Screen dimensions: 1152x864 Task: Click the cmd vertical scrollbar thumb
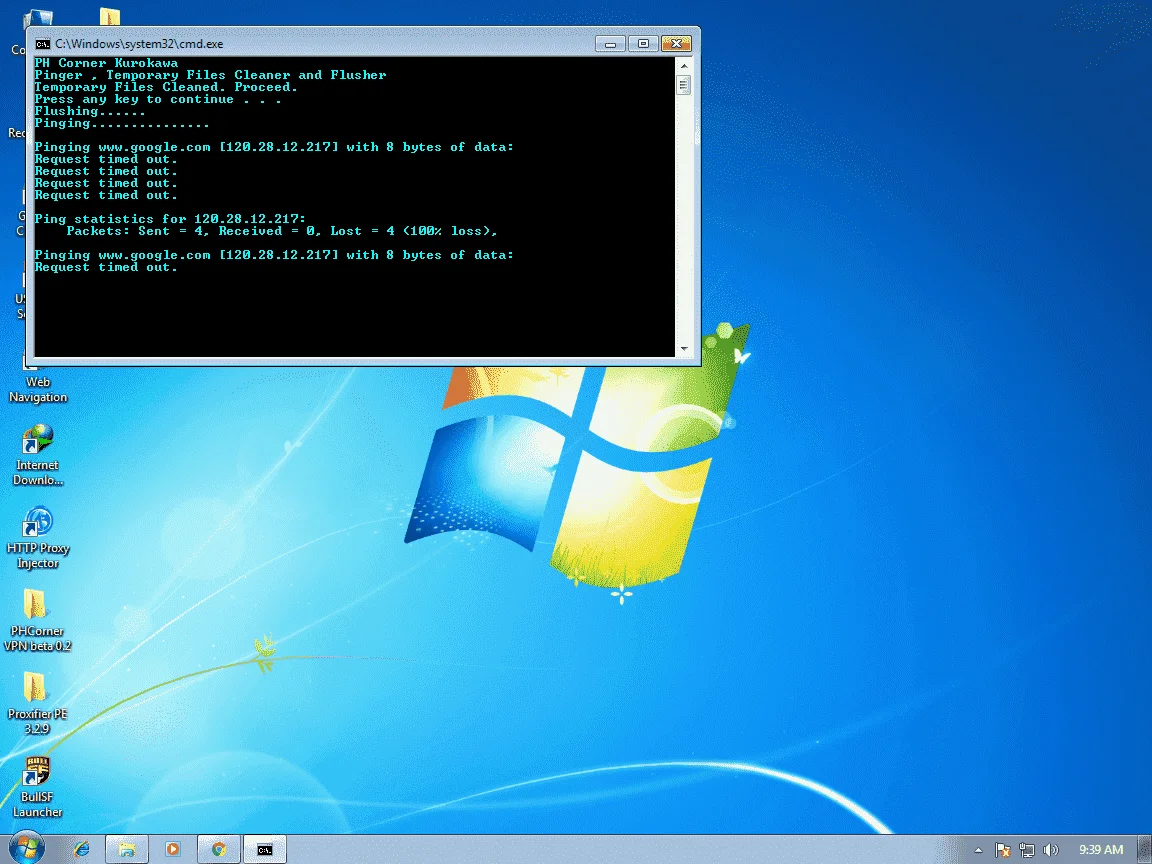pyautogui.click(x=684, y=85)
